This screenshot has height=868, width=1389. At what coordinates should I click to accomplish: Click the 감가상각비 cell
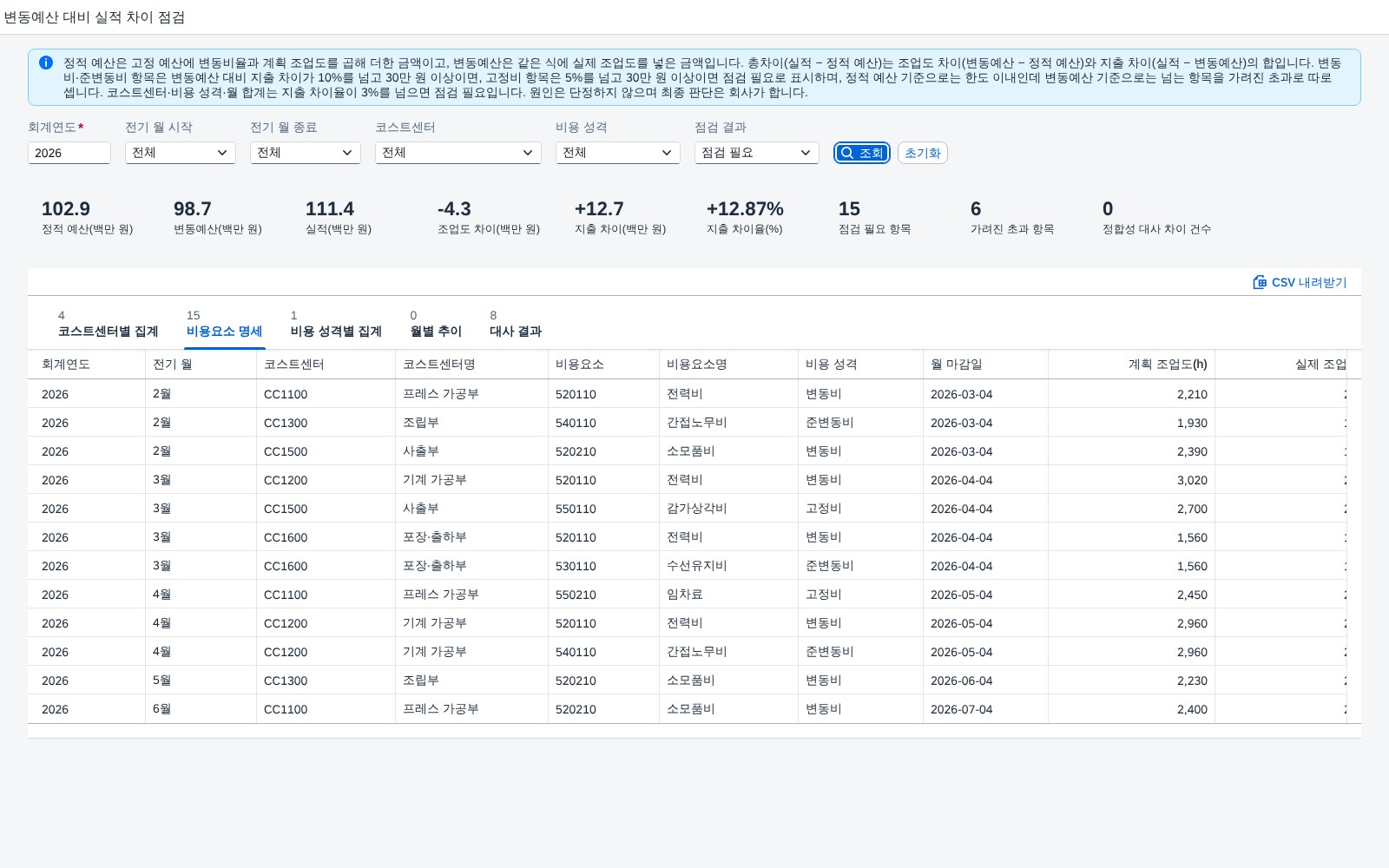pyautogui.click(x=729, y=509)
